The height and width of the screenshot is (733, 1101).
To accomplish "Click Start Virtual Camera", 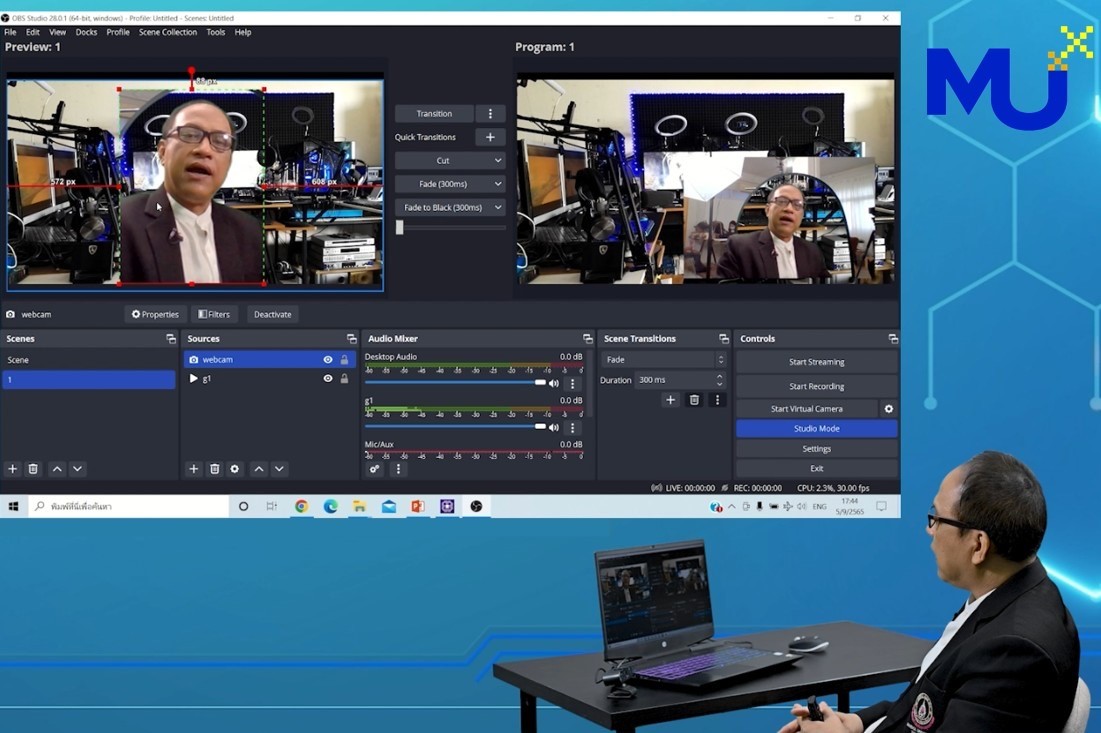I will tap(807, 409).
